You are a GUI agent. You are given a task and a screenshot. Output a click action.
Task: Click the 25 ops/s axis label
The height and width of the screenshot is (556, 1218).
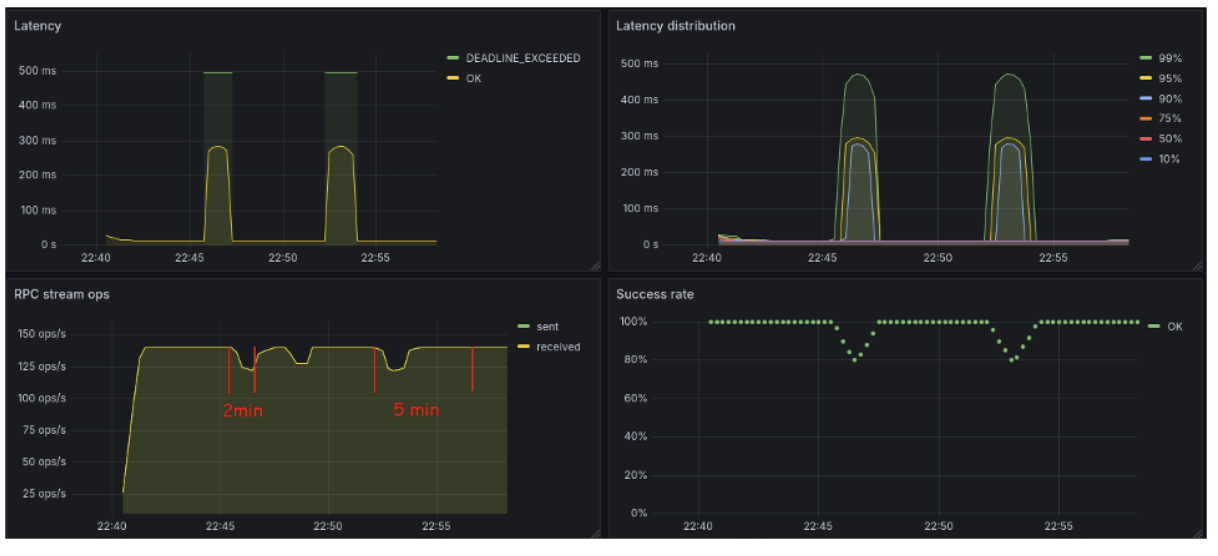(x=46, y=493)
